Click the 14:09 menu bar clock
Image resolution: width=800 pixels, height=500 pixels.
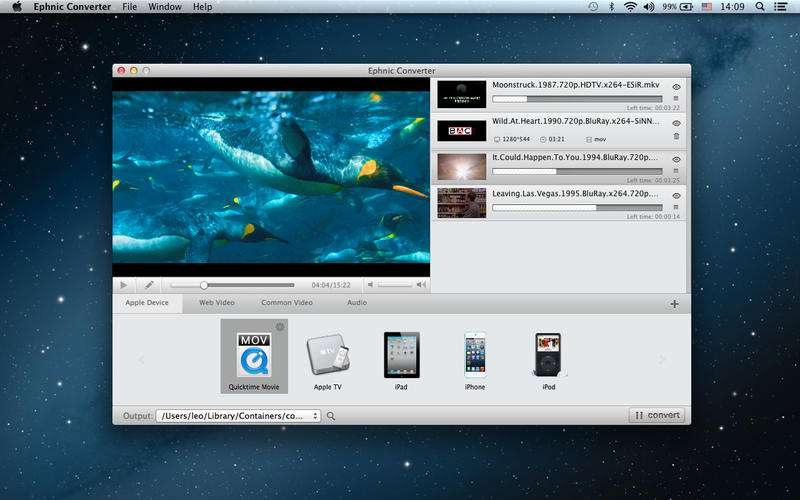click(732, 7)
